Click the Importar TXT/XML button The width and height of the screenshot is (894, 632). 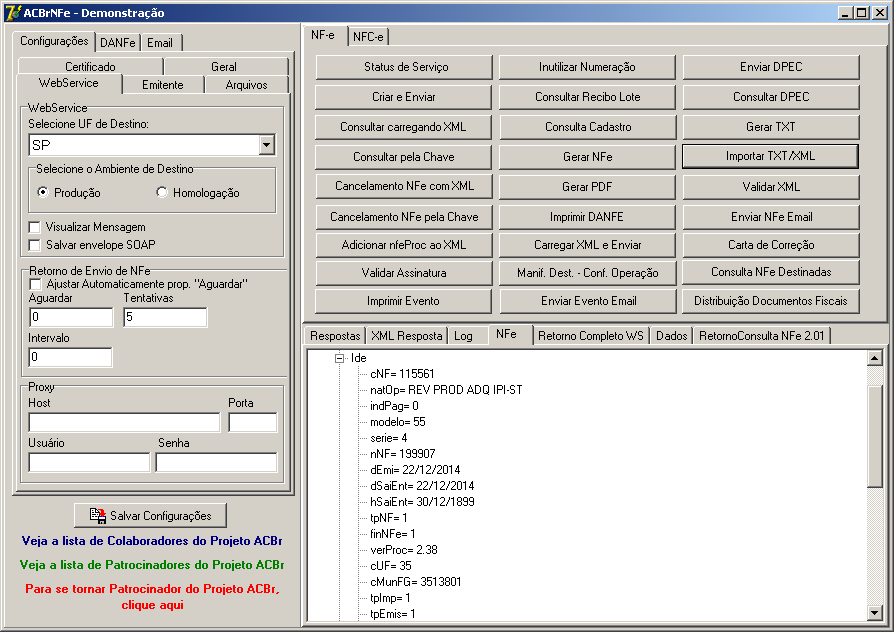(770, 156)
